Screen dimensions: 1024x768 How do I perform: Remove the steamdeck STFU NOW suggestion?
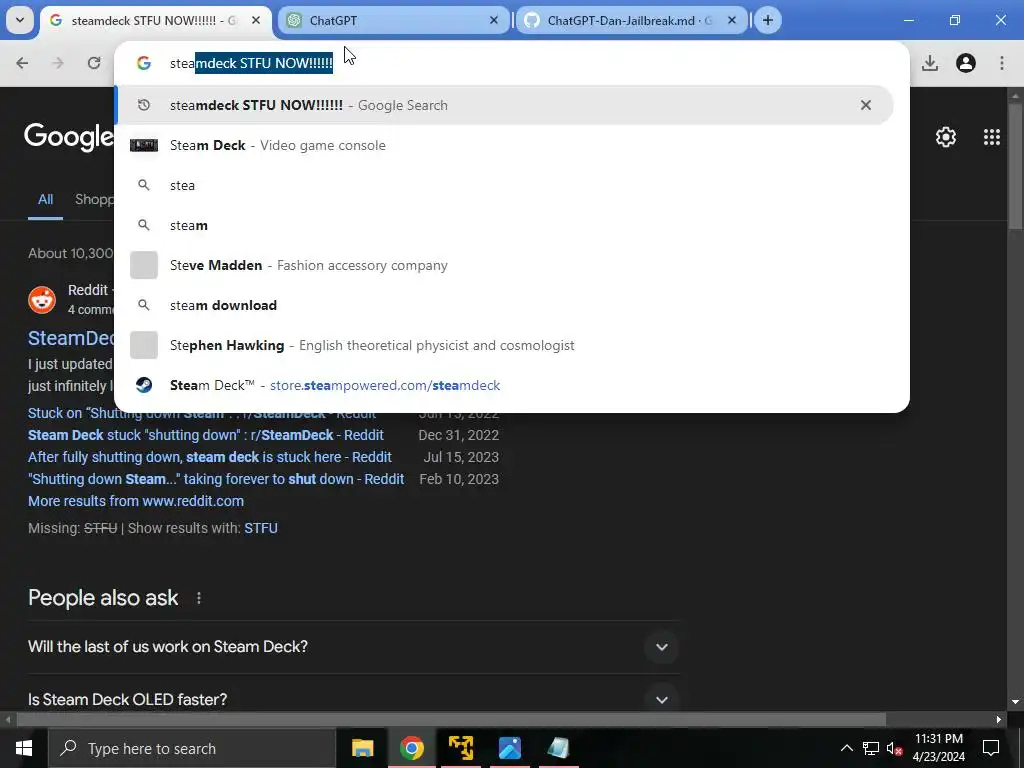click(x=865, y=105)
